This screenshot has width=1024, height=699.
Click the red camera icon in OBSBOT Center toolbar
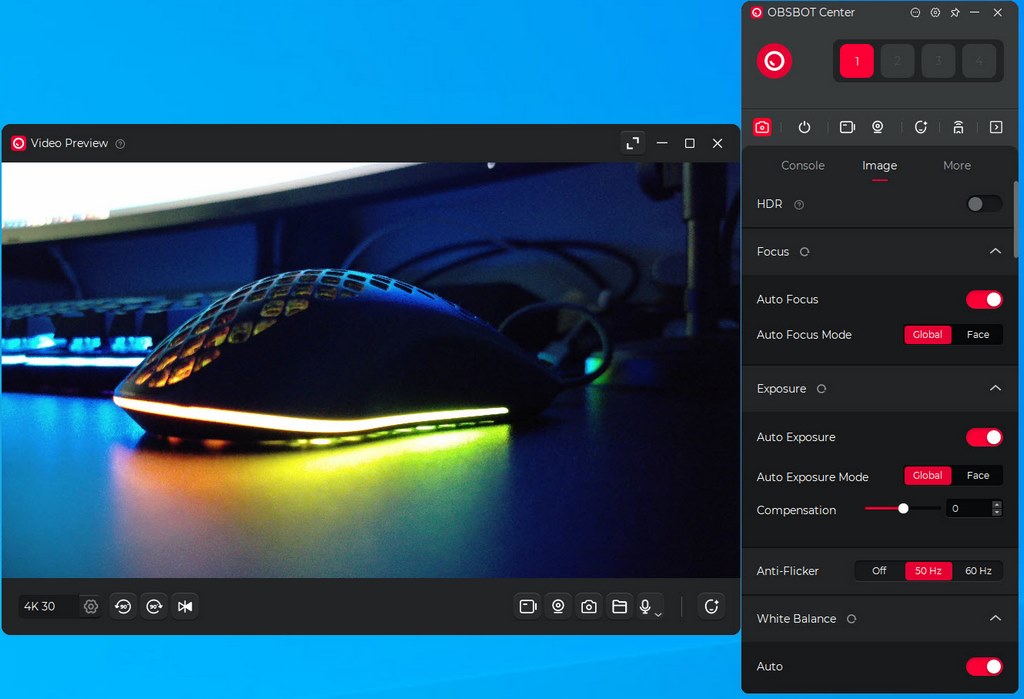click(762, 127)
